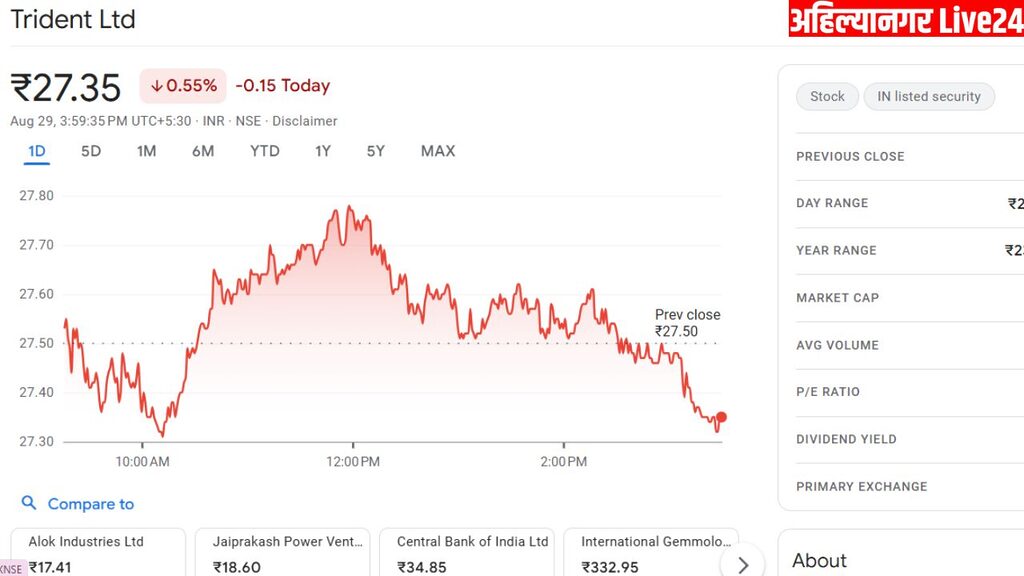The image size is (1024, 576).
Task: Select the 1D time range tab
Action: click(37, 151)
